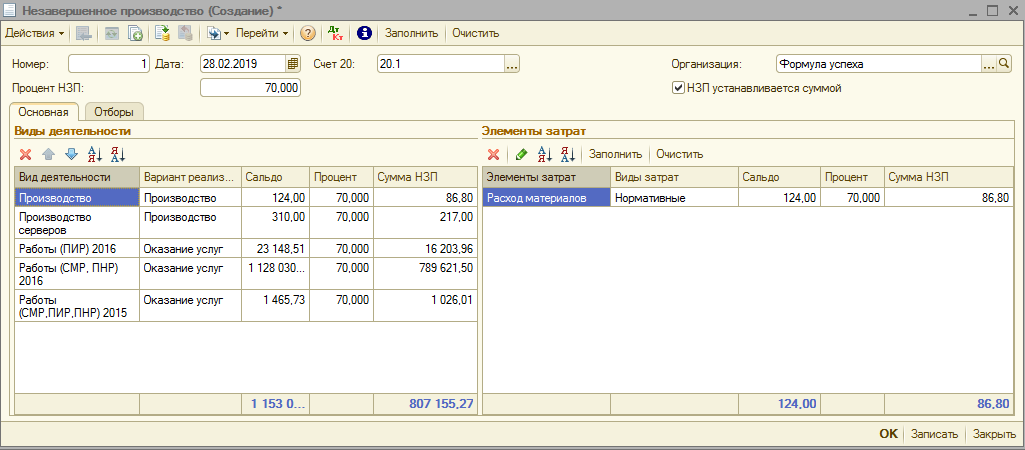Move row down in Виды деятельности
The width and height of the screenshot is (1025, 450).
click(70, 154)
